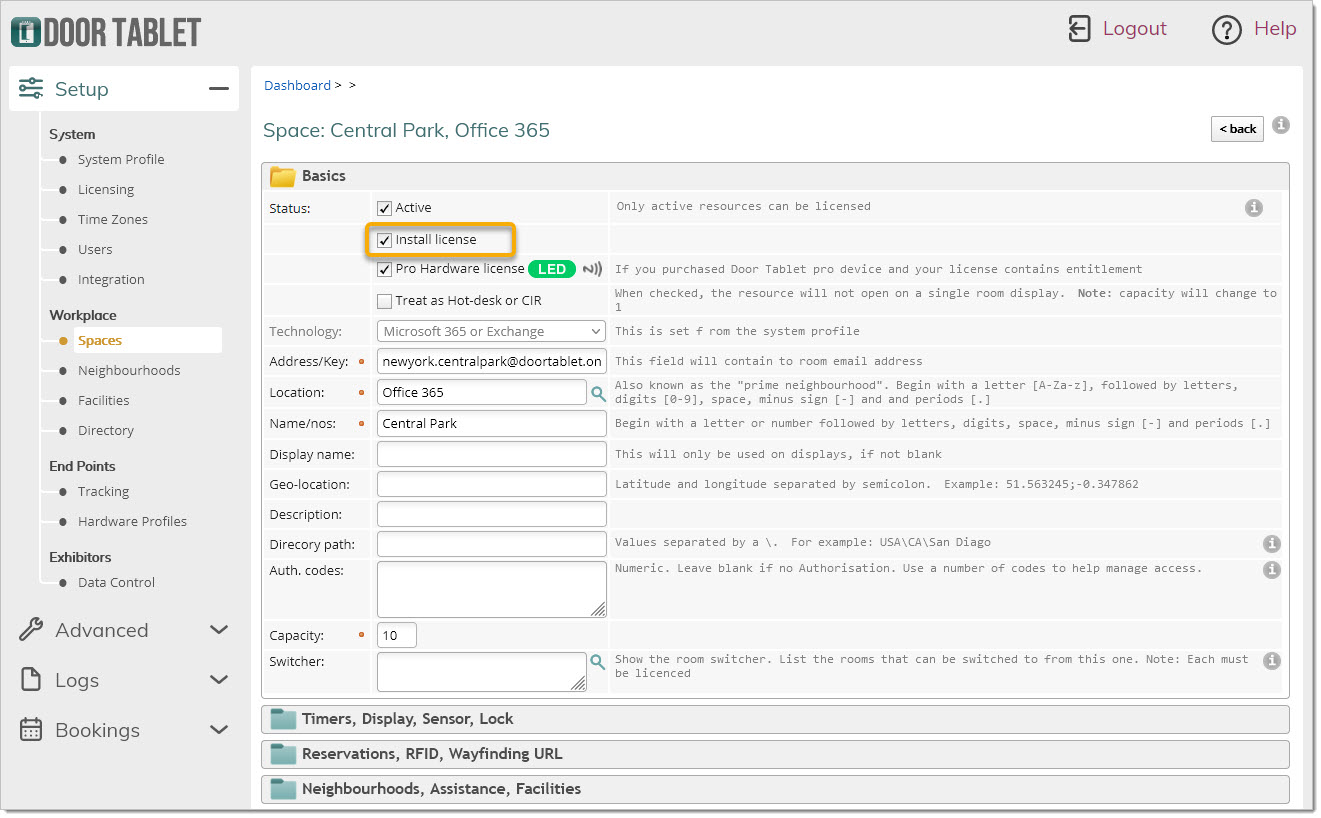Click the Advanced wrench icon

click(x=31, y=630)
